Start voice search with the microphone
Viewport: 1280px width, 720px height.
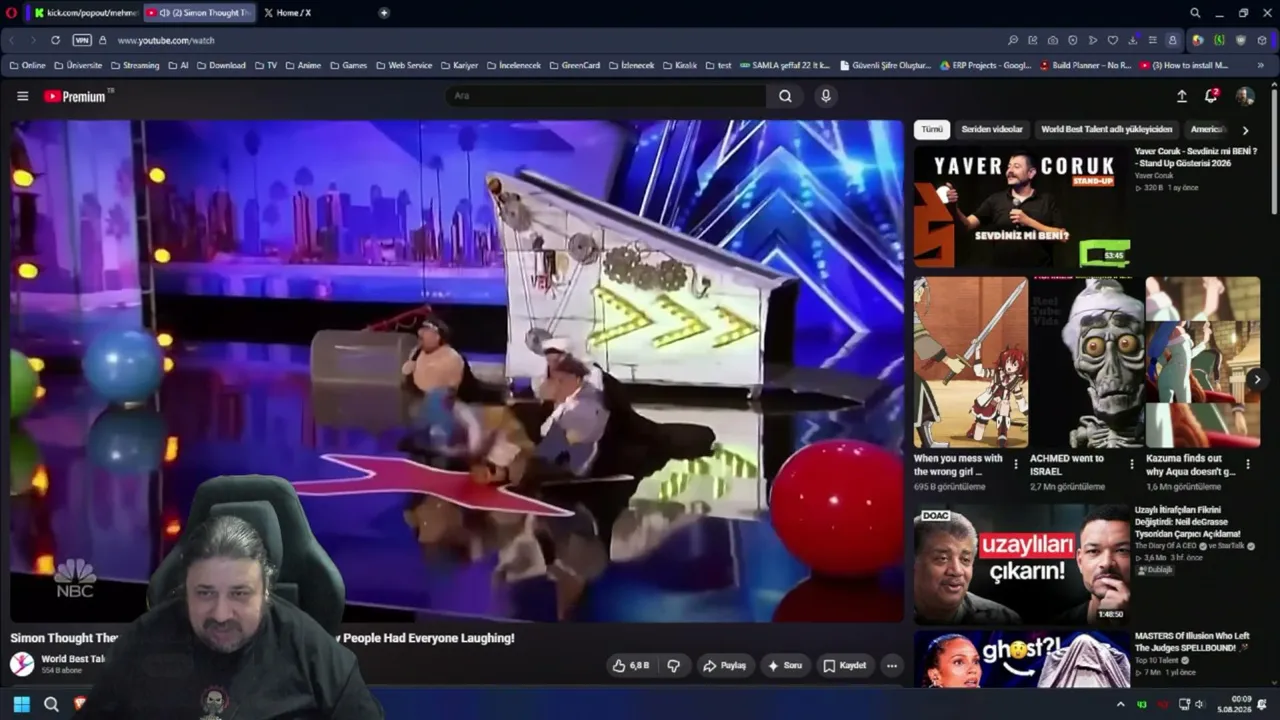825,96
